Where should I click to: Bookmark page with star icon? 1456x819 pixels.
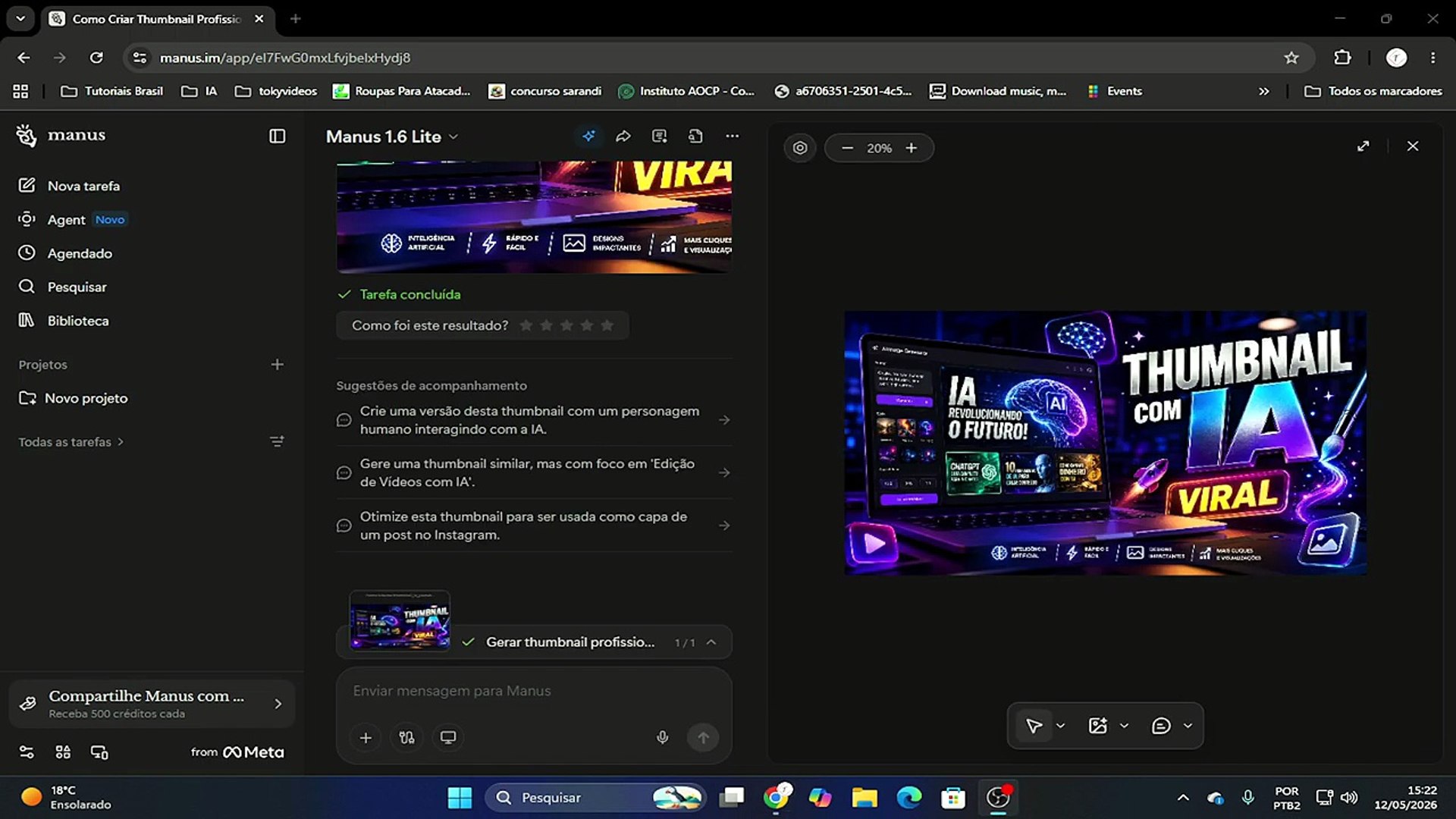[1291, 58]
